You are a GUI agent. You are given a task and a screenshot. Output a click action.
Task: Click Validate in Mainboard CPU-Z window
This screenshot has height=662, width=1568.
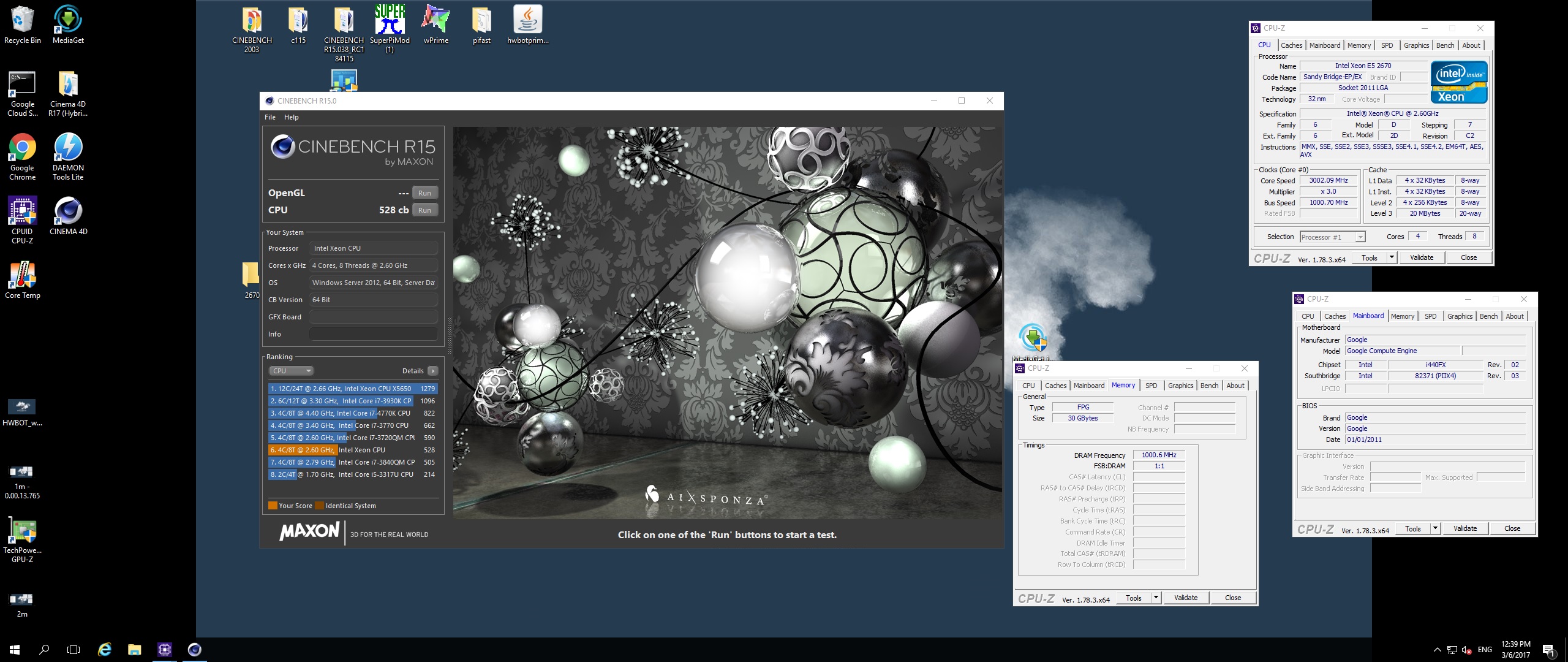[x=1465, y=528]
